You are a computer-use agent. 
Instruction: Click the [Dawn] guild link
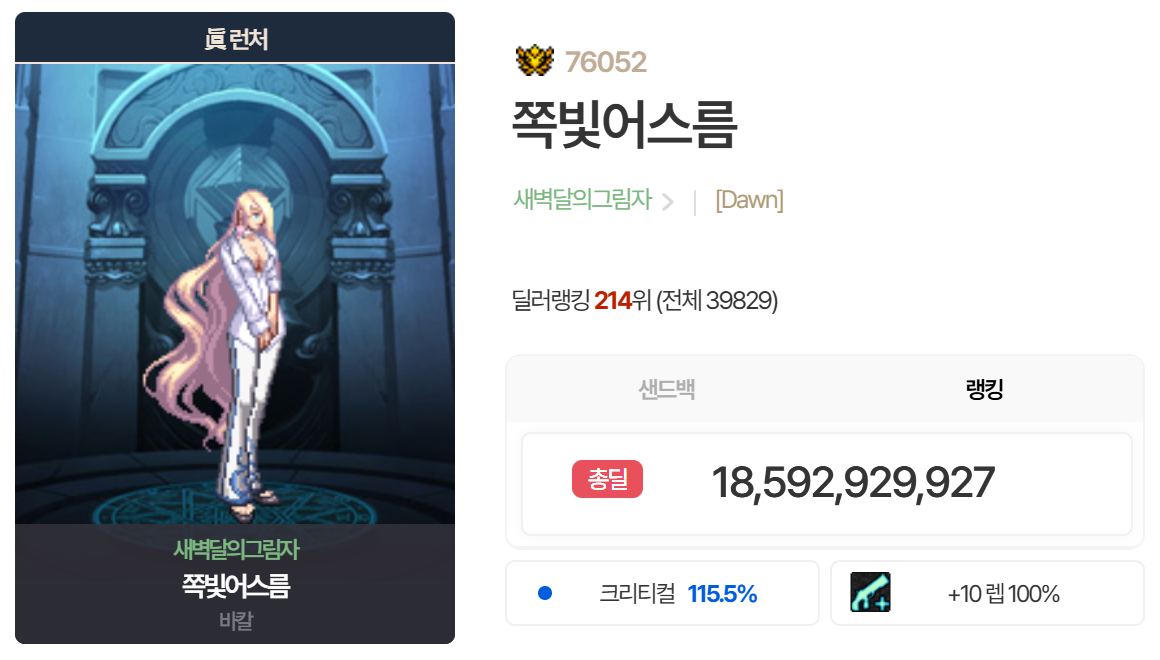[x=749, y=200]
